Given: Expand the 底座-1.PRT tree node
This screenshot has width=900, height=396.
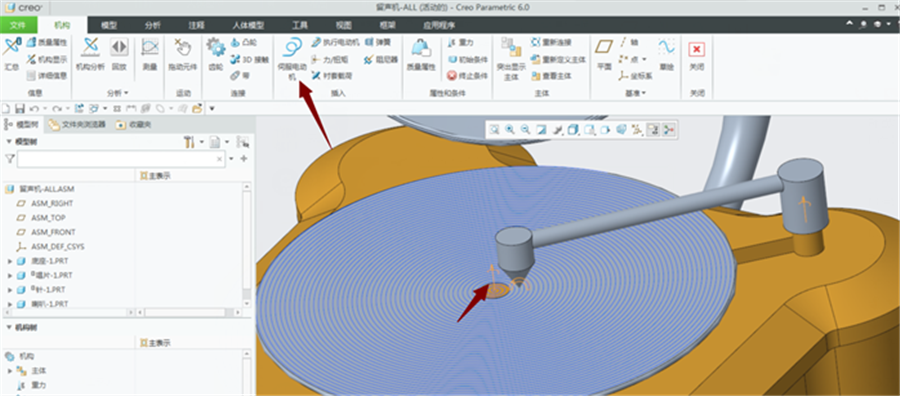Looking at the screenshot, I should (10, 261).
